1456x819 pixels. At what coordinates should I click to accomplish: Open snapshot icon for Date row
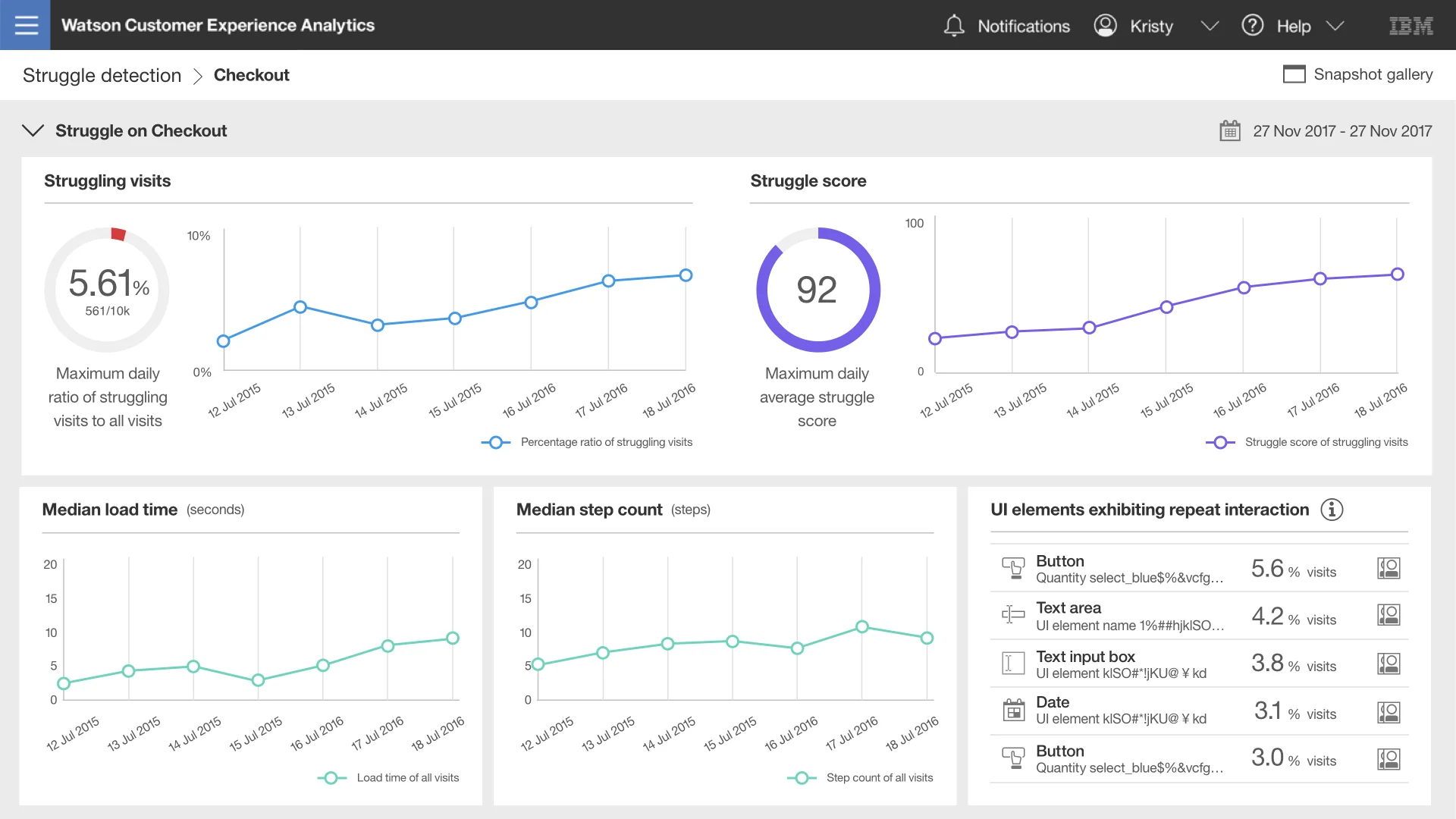tap(1389, 712)
